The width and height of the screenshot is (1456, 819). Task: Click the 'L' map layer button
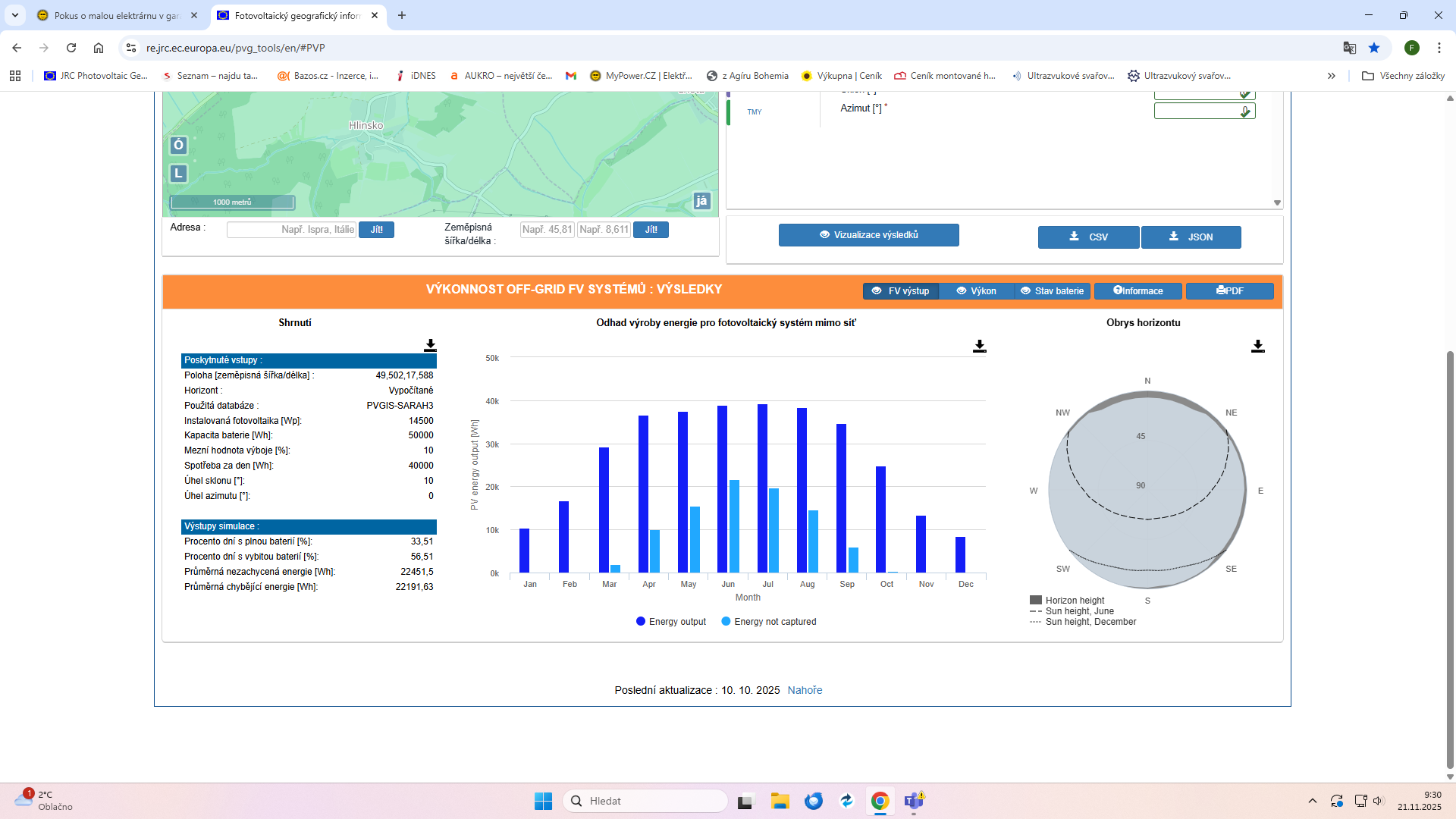point(178,174)
